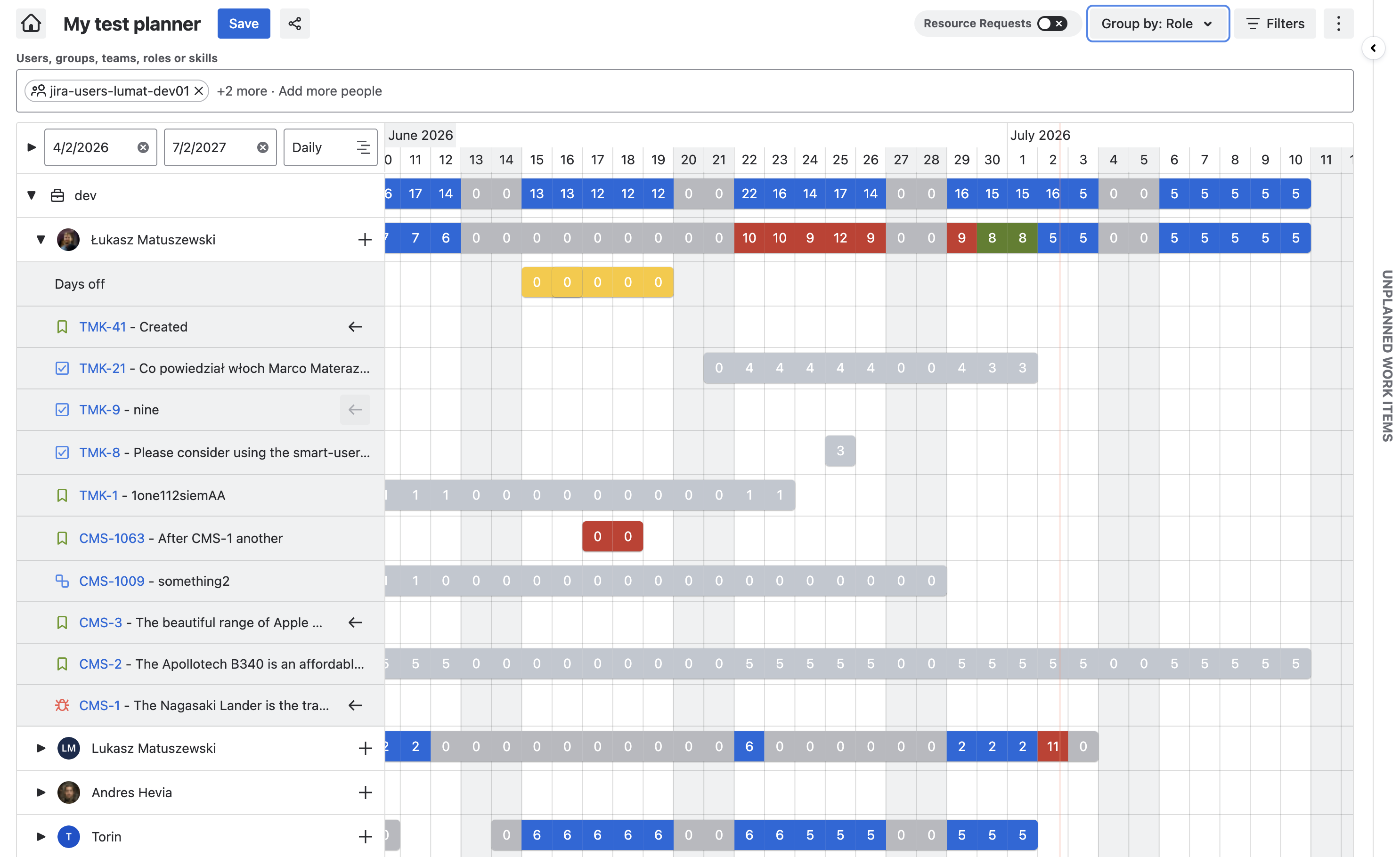1400x857 pixels.
Task: Click the yellow Days off bar
Action: click(x=597, y=282)
